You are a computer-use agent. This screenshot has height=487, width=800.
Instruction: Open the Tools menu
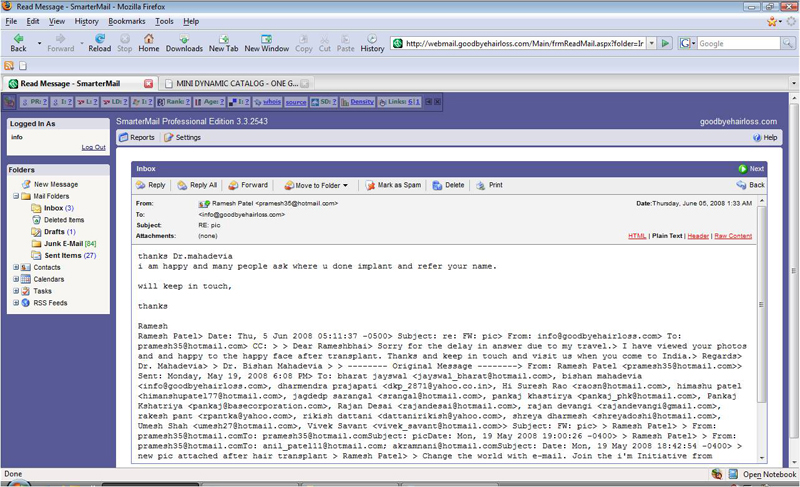point(164,21)
